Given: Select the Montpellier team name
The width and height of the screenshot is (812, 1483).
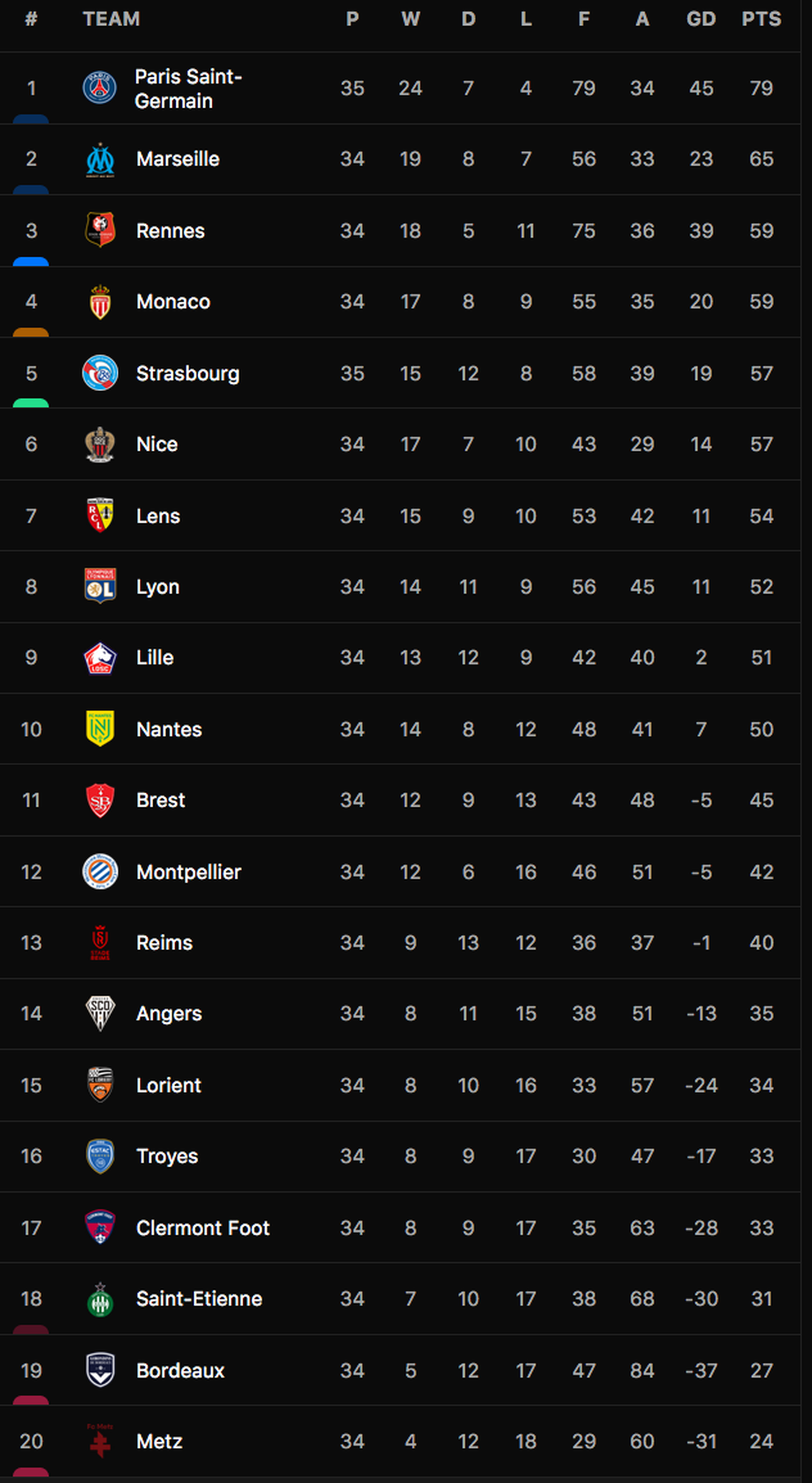Looking at the screenshot, I should click(x=188, y=872).
